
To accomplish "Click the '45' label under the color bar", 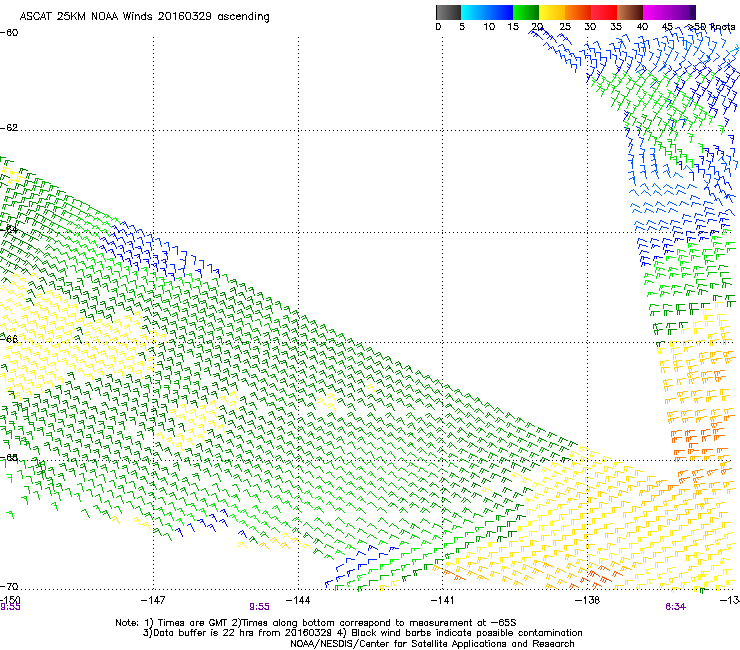I will tap(667, 27).
